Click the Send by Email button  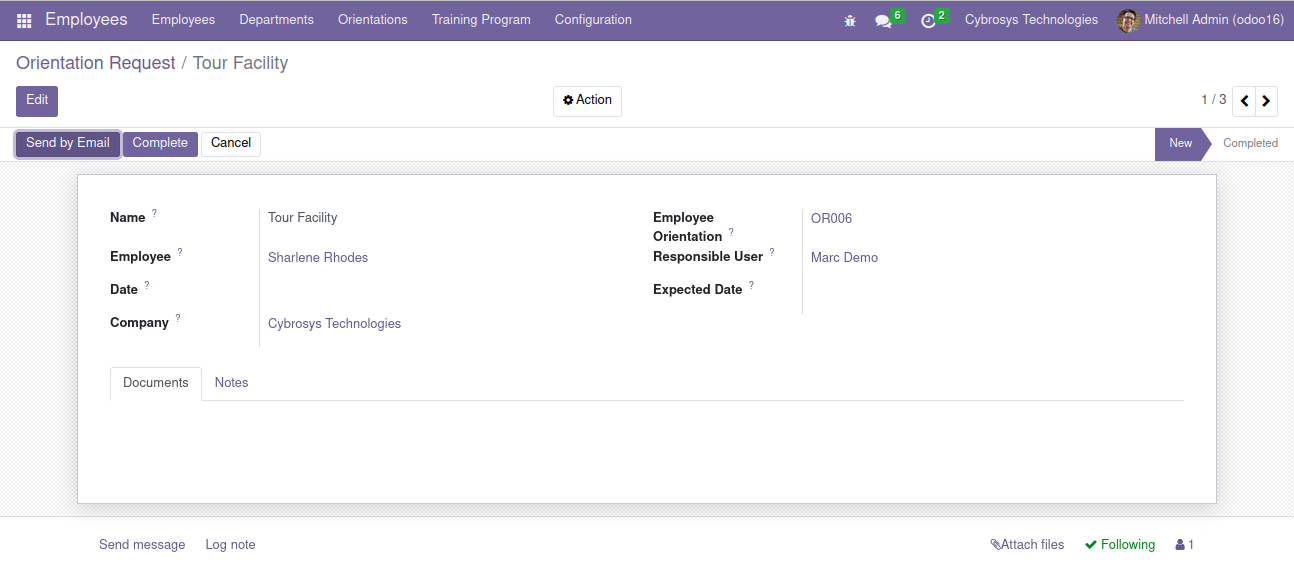pos(68,144)
